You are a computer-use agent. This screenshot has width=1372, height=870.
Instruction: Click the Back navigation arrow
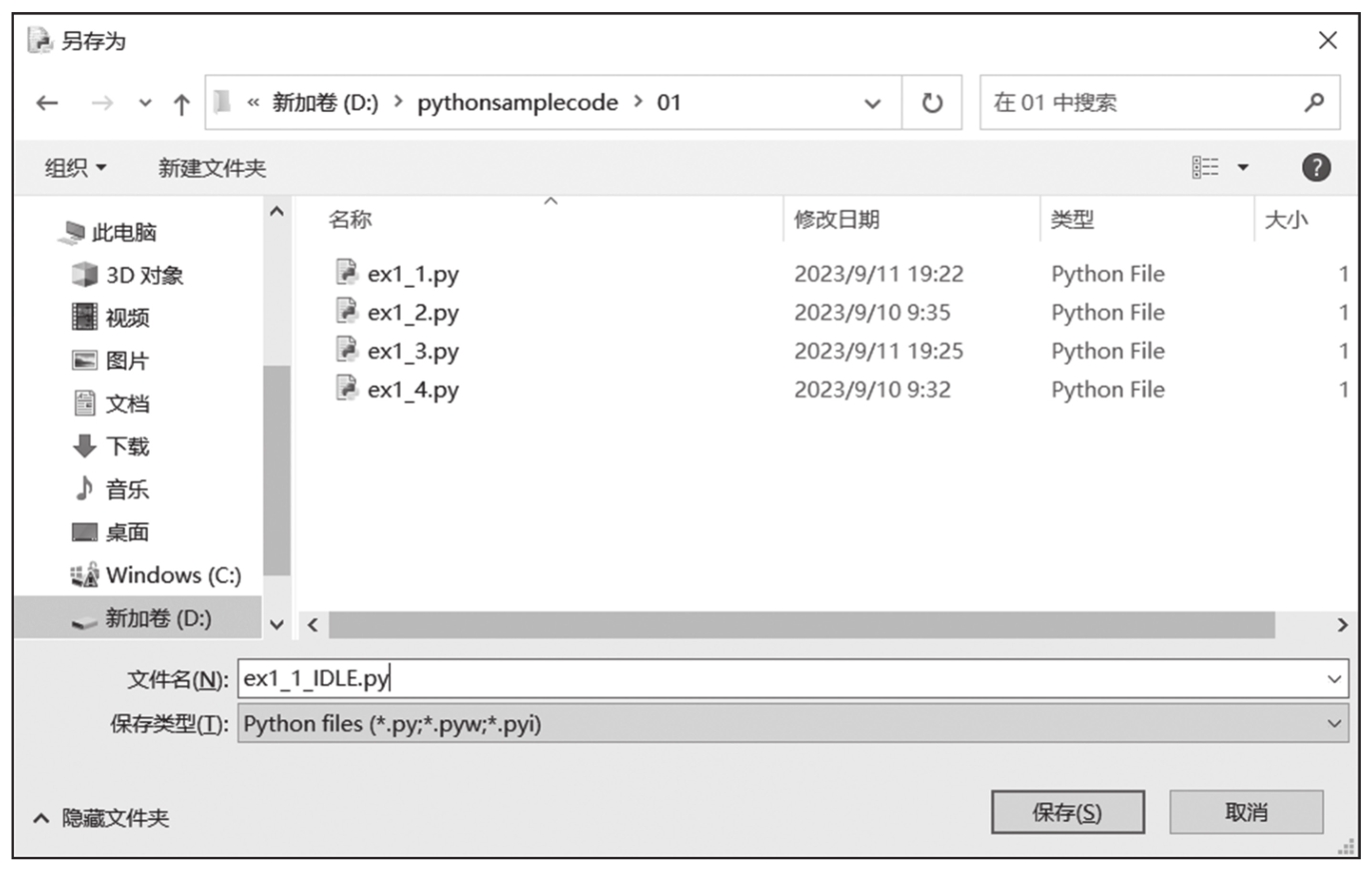click(47, 103)
